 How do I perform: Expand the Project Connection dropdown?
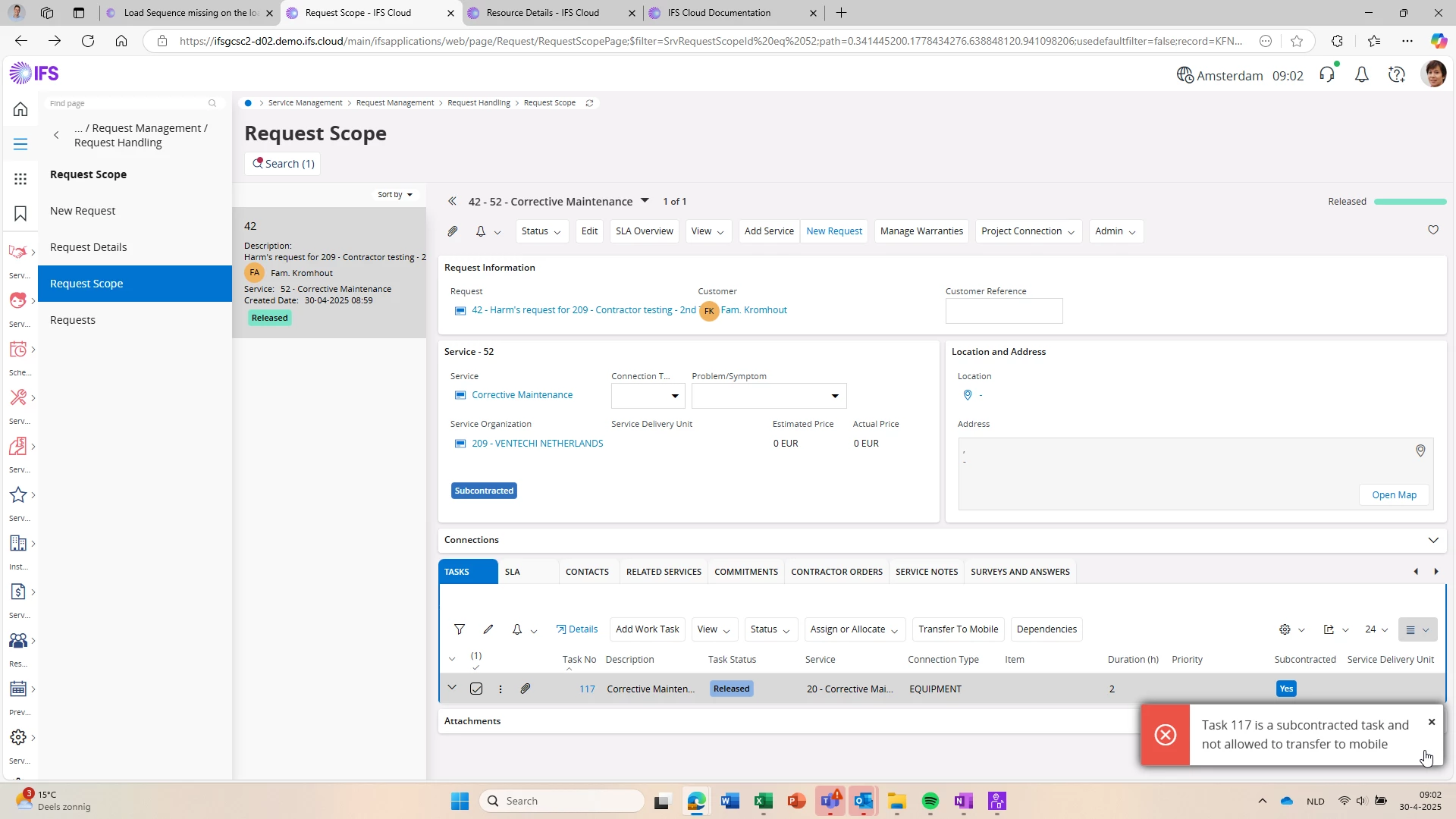coord(1028,231)
